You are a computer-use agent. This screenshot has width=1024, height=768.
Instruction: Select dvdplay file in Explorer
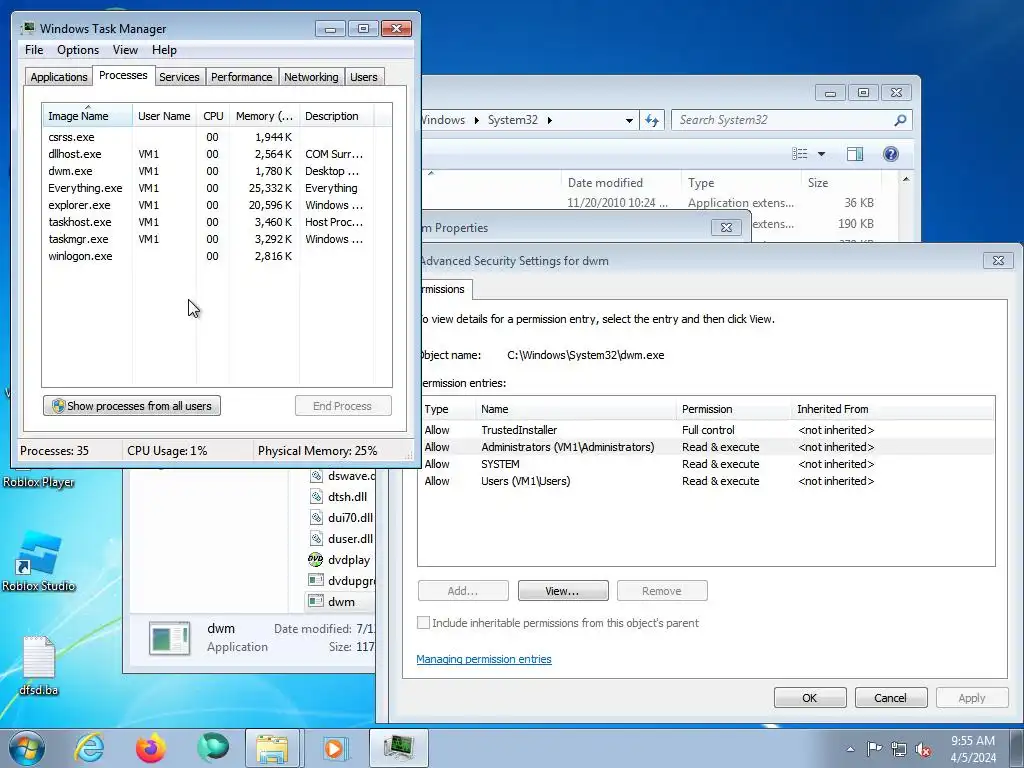[x=340, y=560]
